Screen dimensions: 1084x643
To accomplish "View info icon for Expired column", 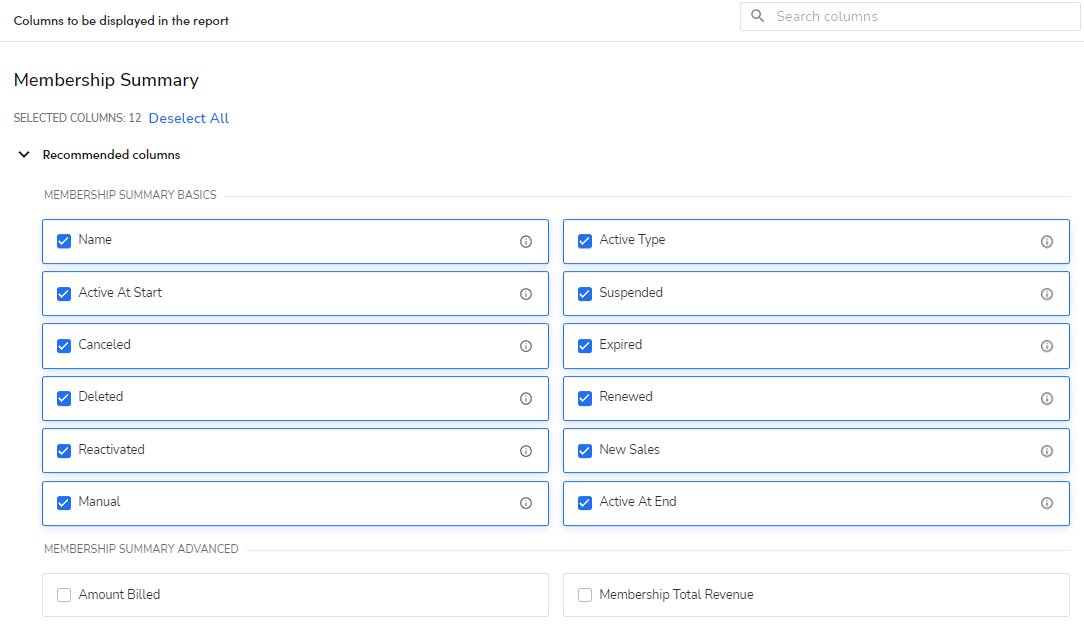I will (x=1047, y=346).
